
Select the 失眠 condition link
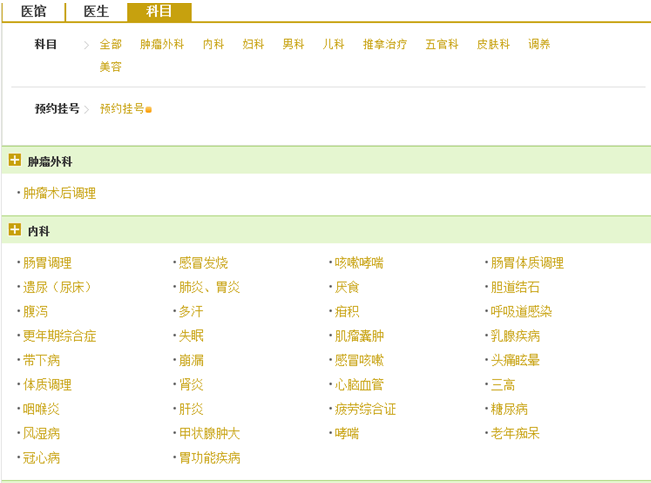coord(191,336)
